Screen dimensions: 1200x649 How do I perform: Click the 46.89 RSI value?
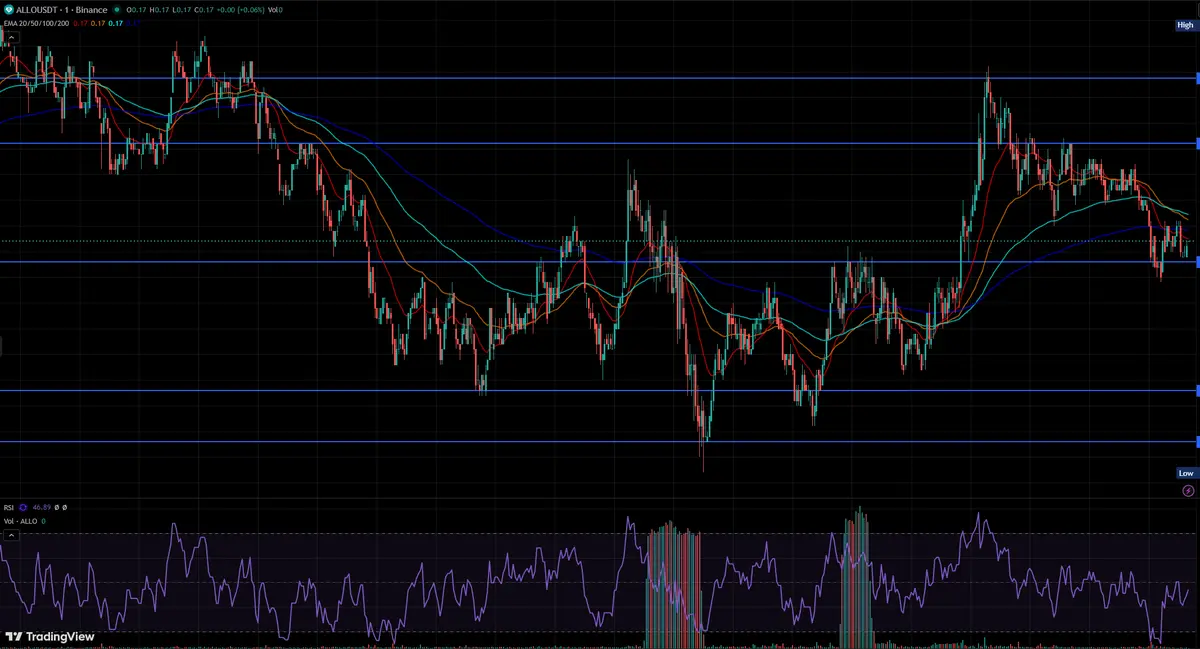pos(42,508)
